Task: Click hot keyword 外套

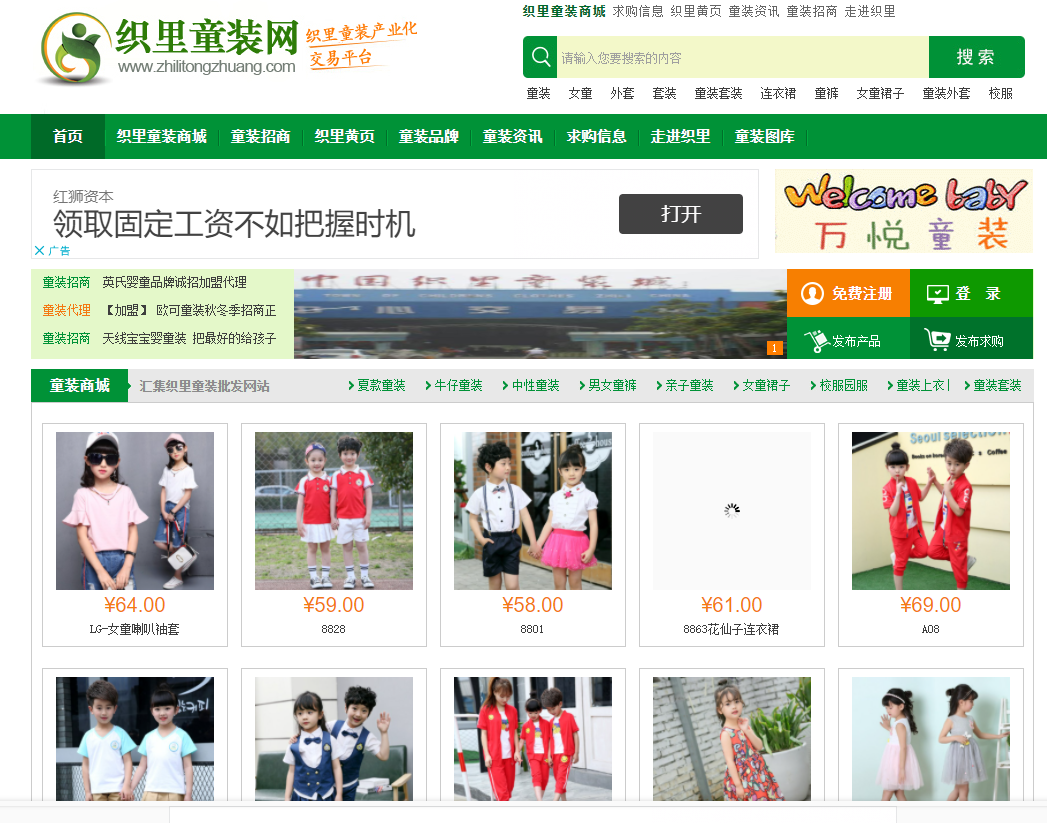Action: click(622, 93)
